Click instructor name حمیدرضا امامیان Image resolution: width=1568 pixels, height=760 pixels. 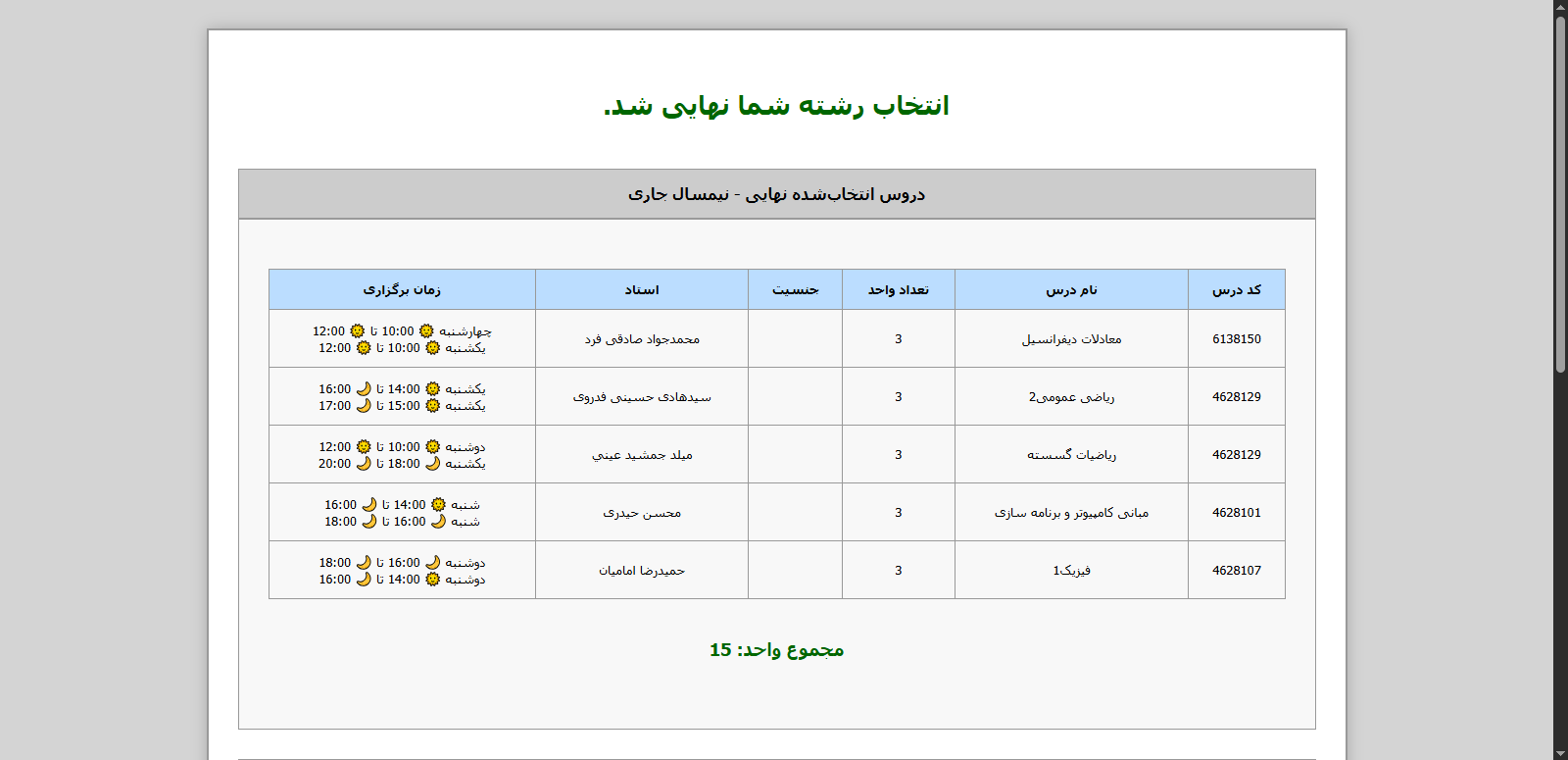(x=642, y=571)
